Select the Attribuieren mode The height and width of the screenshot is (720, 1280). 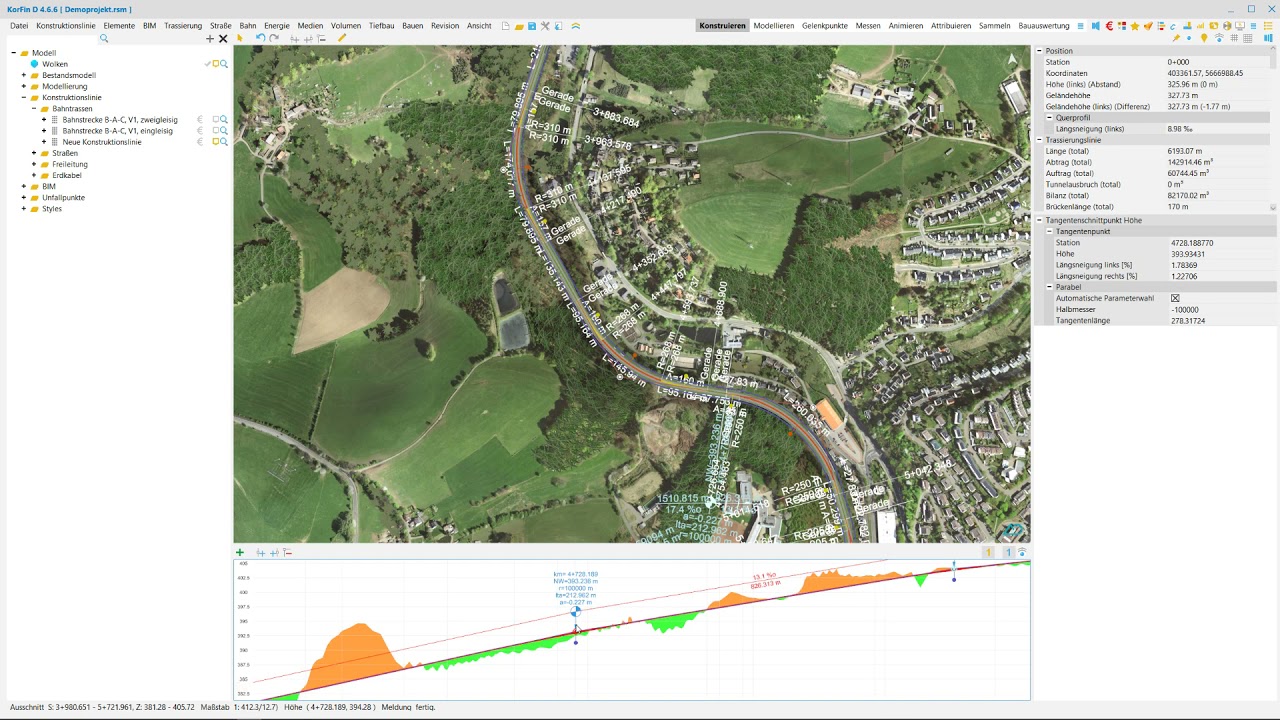[x=951, y=26]
